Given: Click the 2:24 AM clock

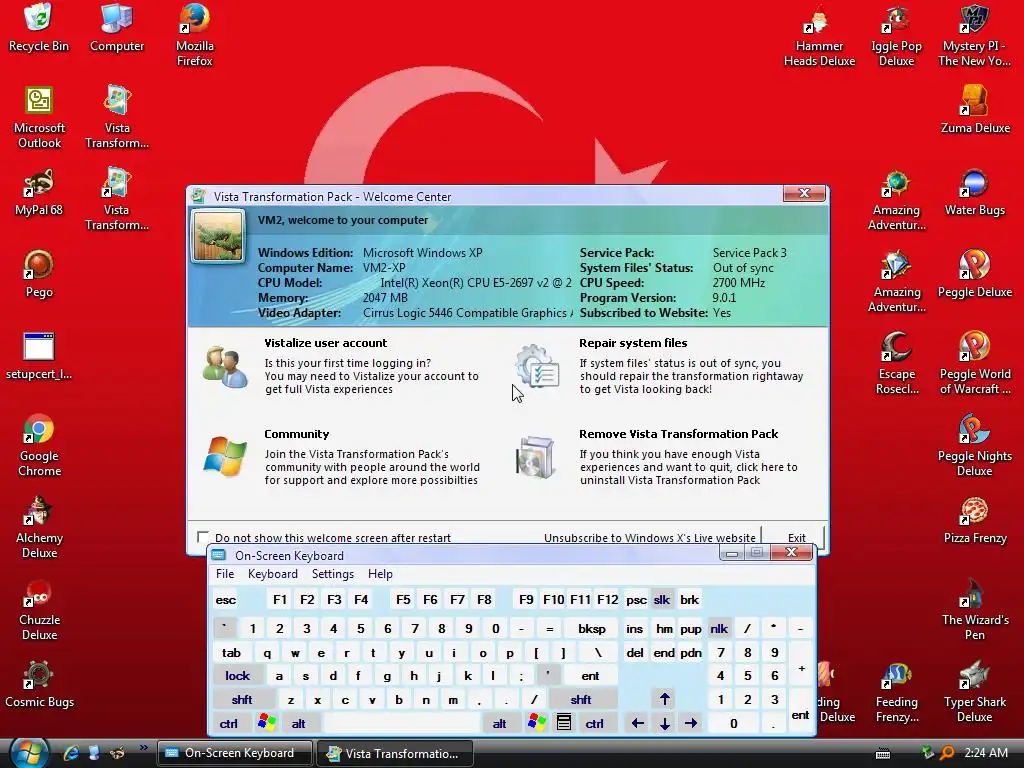Looking at the screenshot, I should pyautogui.click(x=986, y=752).
